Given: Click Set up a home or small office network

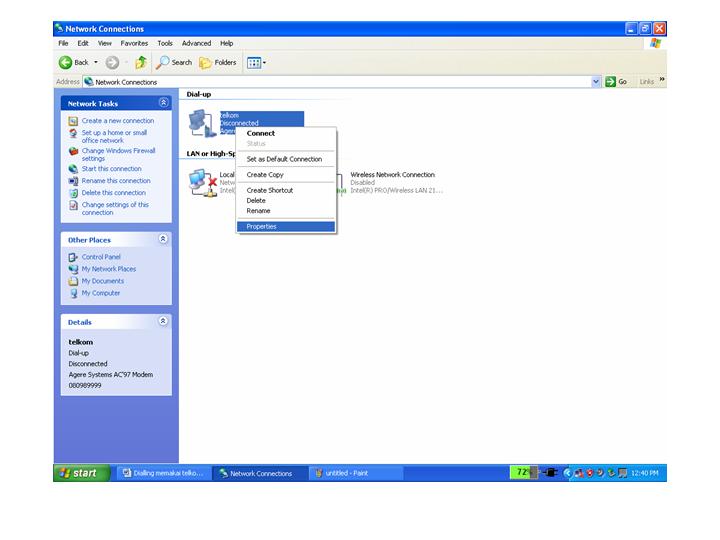Looking at the screenshot, I should pyautogui.click(x=114, y=136).
